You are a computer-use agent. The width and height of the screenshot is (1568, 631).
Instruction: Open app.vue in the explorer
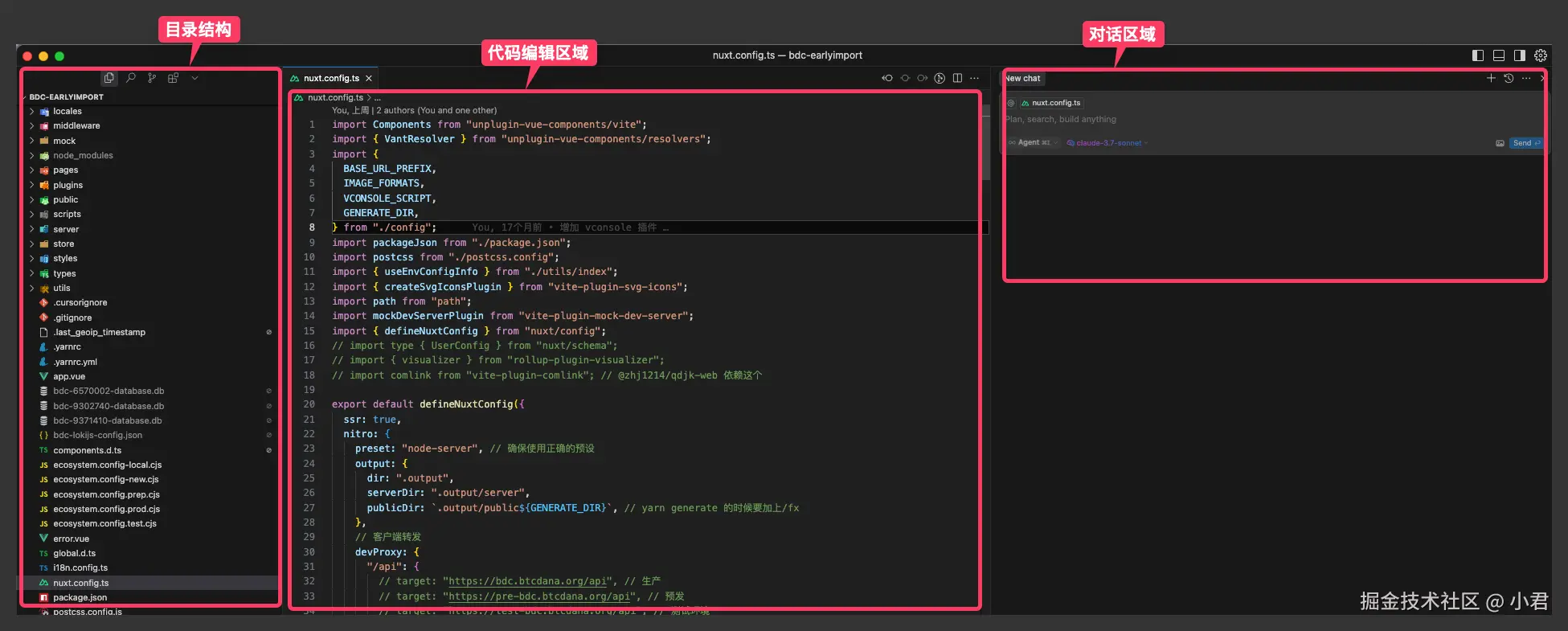(69, 376)
